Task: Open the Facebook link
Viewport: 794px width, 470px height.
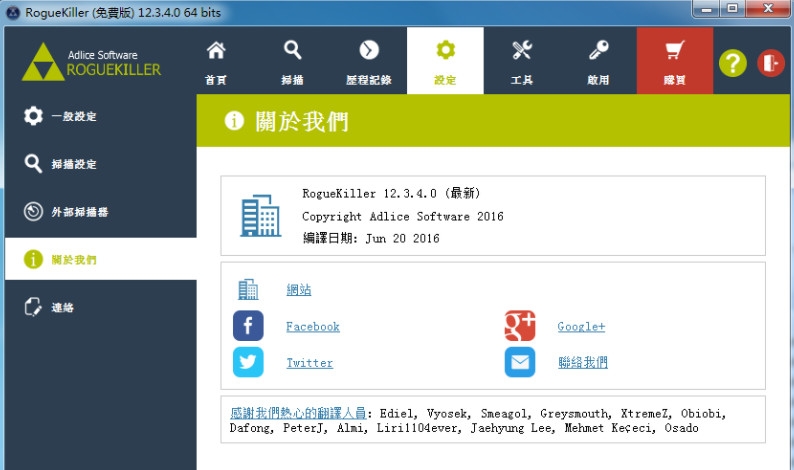Action: click(x=313, y=327)
